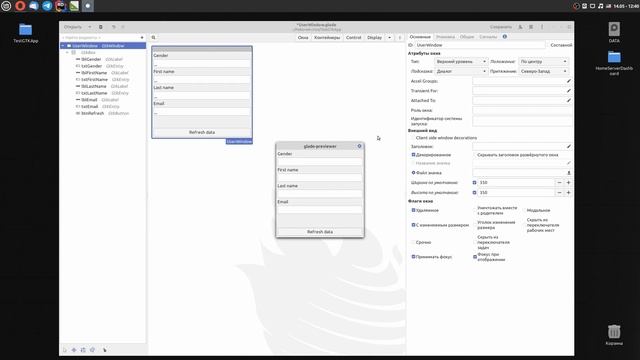Open the Подсказка combo box (Диалог)
The image size is (640, 360).
(461, 71)
